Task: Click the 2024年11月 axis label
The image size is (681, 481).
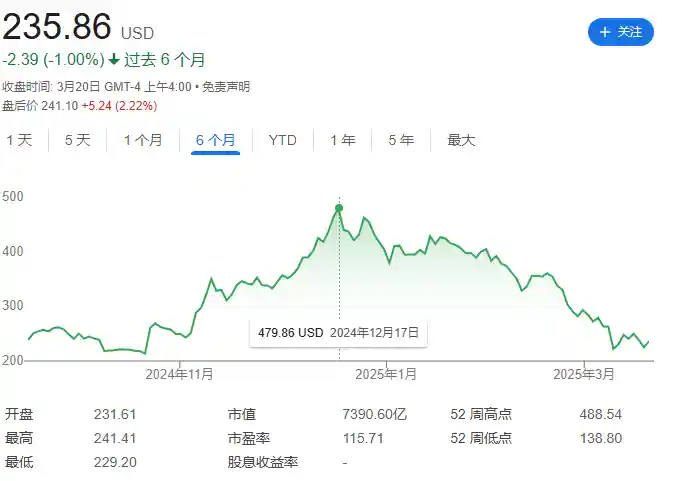Action: pyautogui.click(x=179, y=374)
